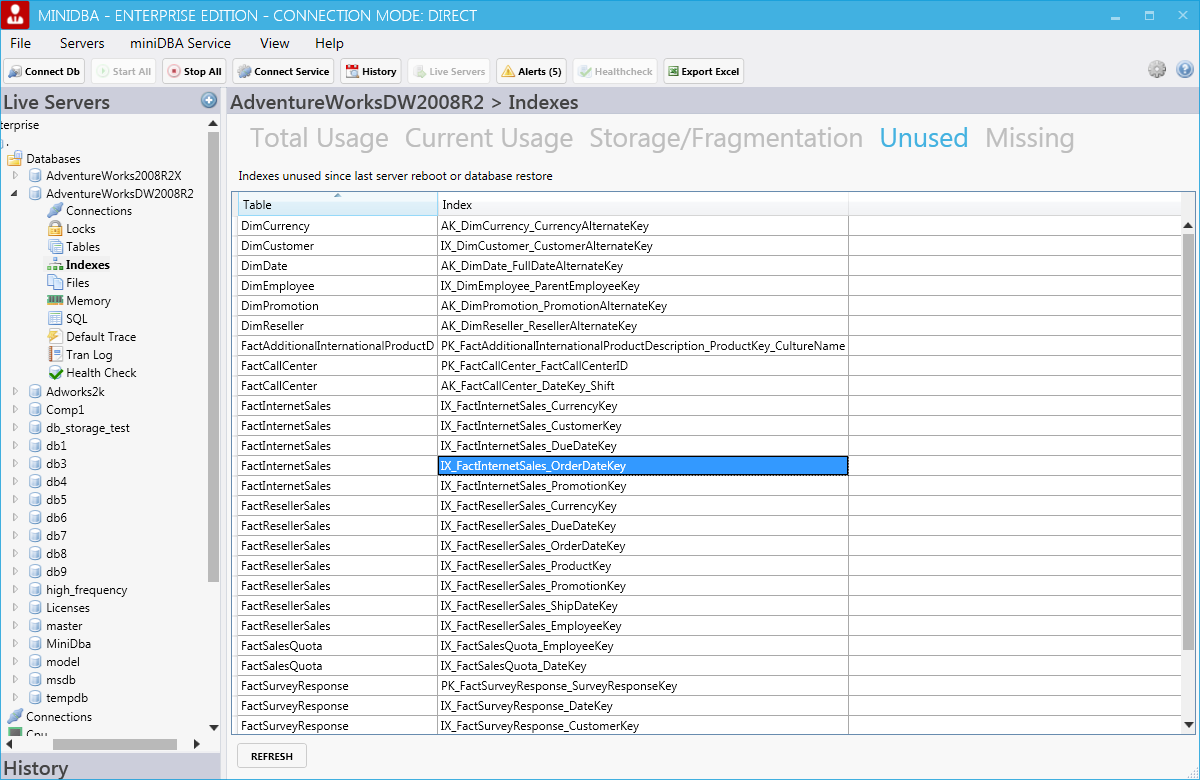Click the Connect Service toolbar button
This screenshot has height=780, width=1200.
[x=283, y=71]
